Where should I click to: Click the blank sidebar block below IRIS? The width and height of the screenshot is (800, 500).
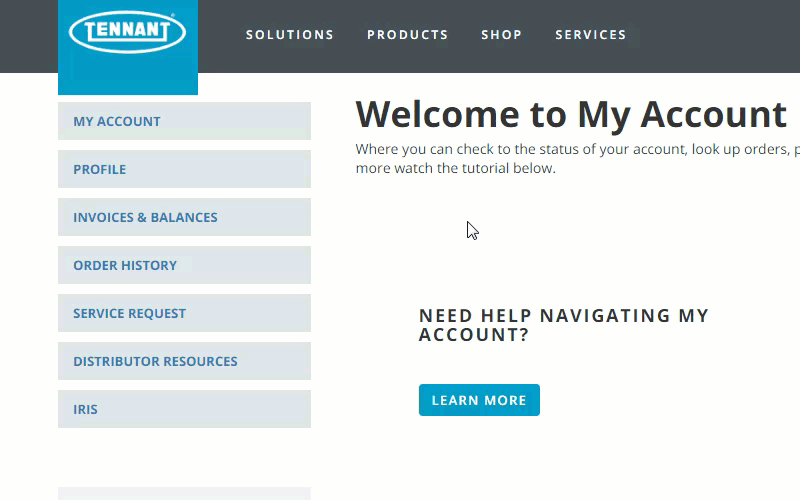pyautogui.click(x=184, y=493)
